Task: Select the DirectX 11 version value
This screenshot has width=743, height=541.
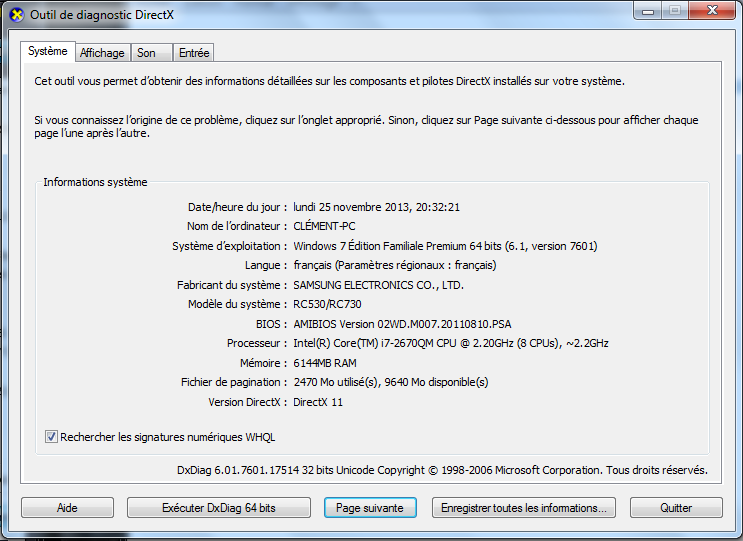Action: tap(317, 402)
